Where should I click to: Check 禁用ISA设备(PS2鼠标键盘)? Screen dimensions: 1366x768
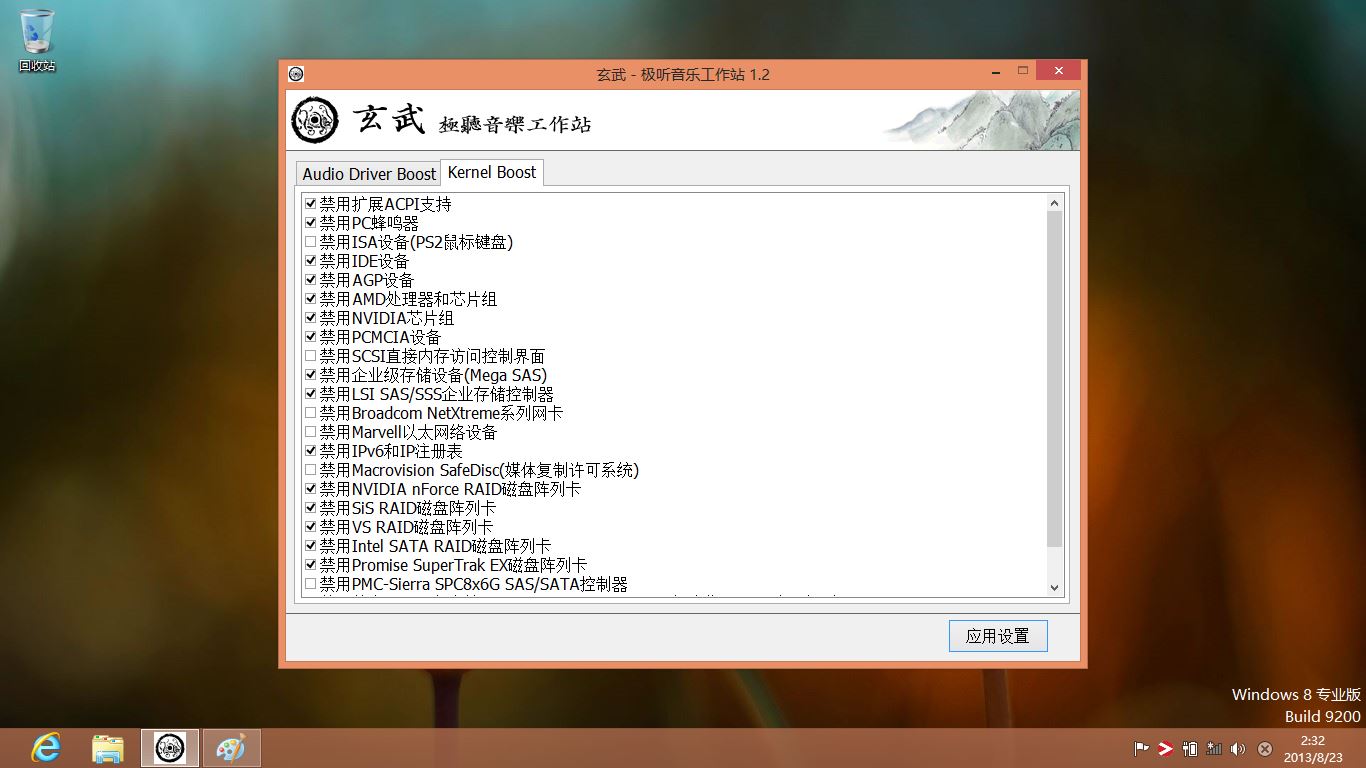point(311,242)
